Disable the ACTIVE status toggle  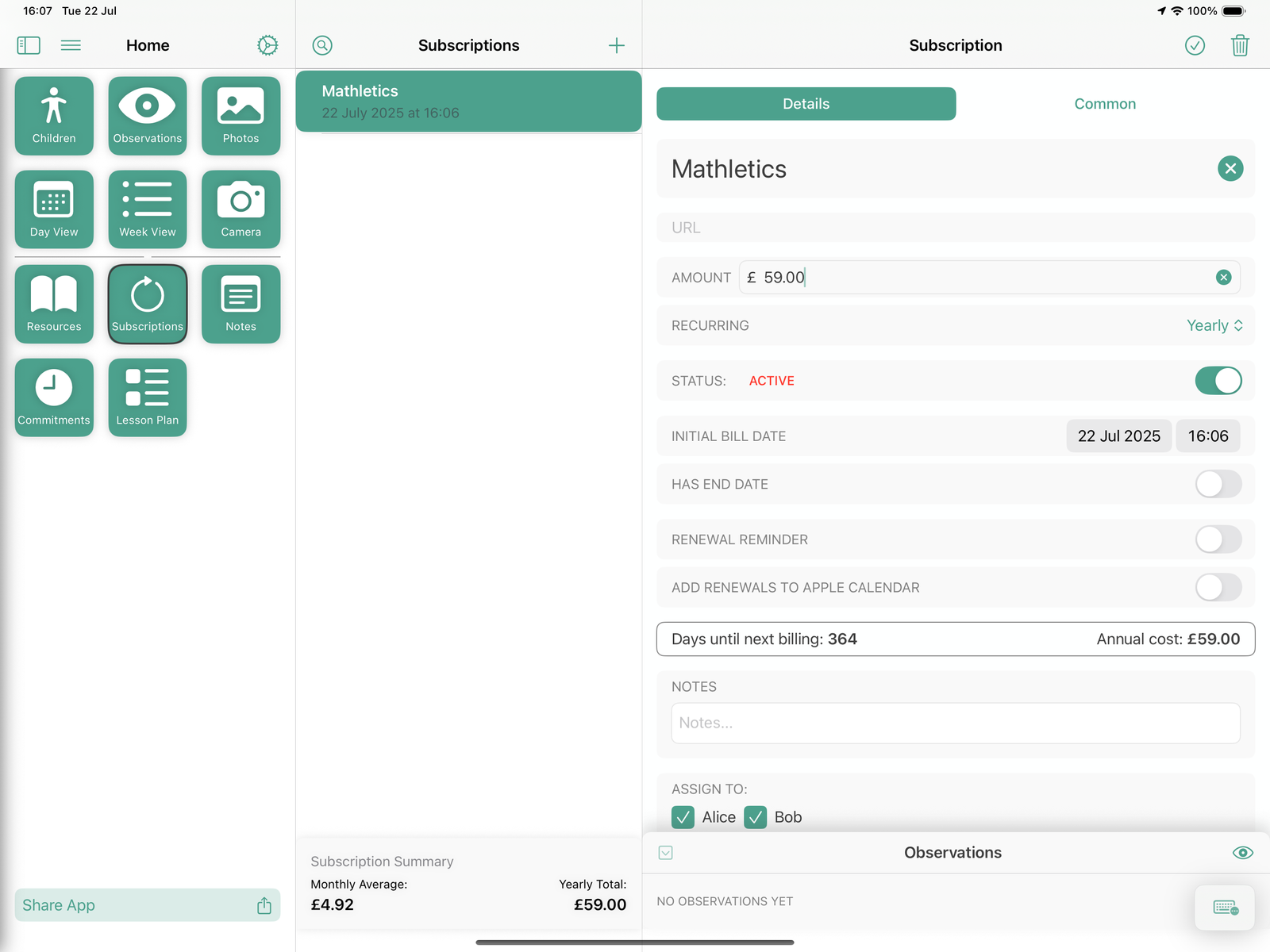pyautogui.click(x=1218, y=380)
